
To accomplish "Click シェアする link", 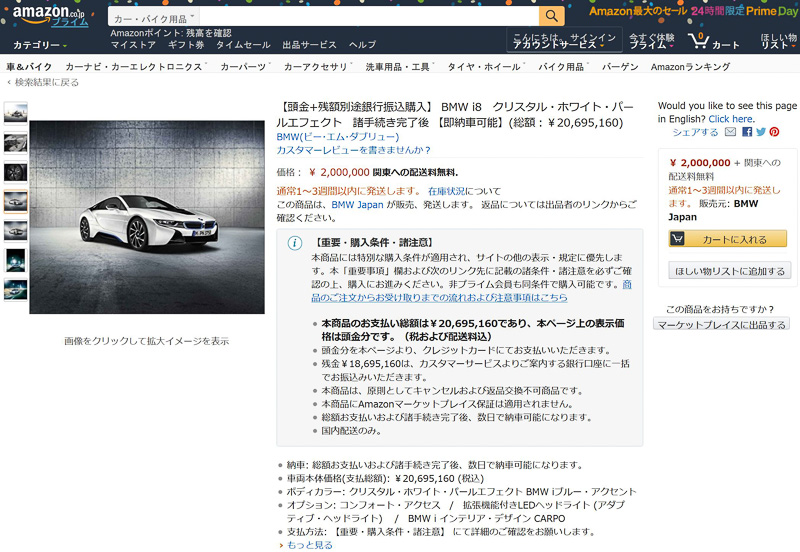I will (x=695, y=132).
